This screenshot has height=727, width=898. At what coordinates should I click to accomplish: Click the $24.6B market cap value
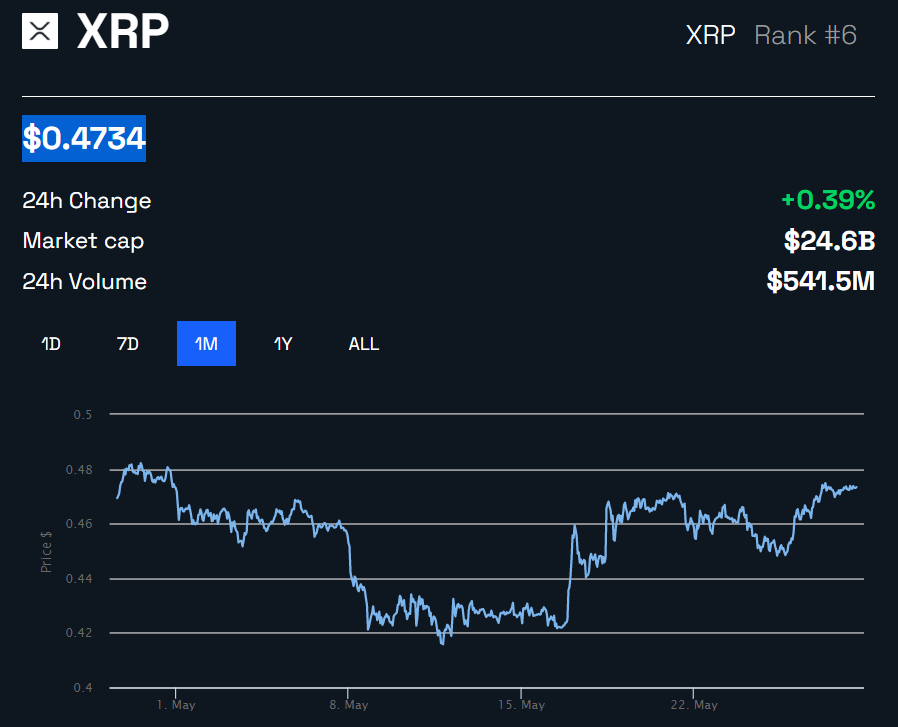coord(829,241)
